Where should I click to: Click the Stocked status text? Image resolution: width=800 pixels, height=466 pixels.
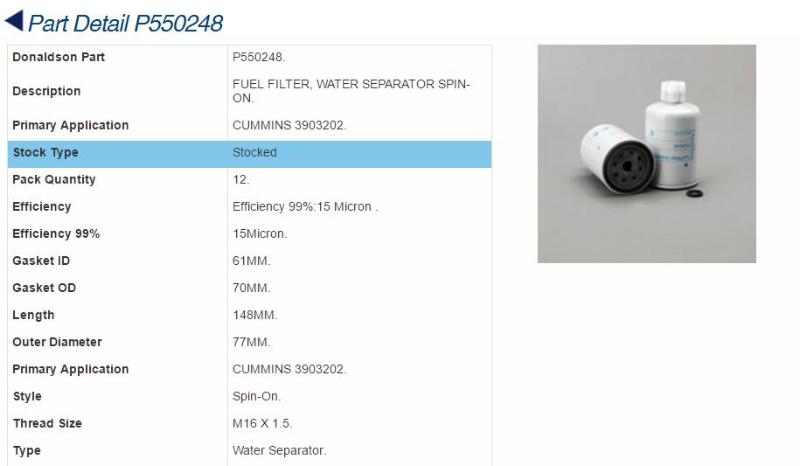(x=254, y=153)
